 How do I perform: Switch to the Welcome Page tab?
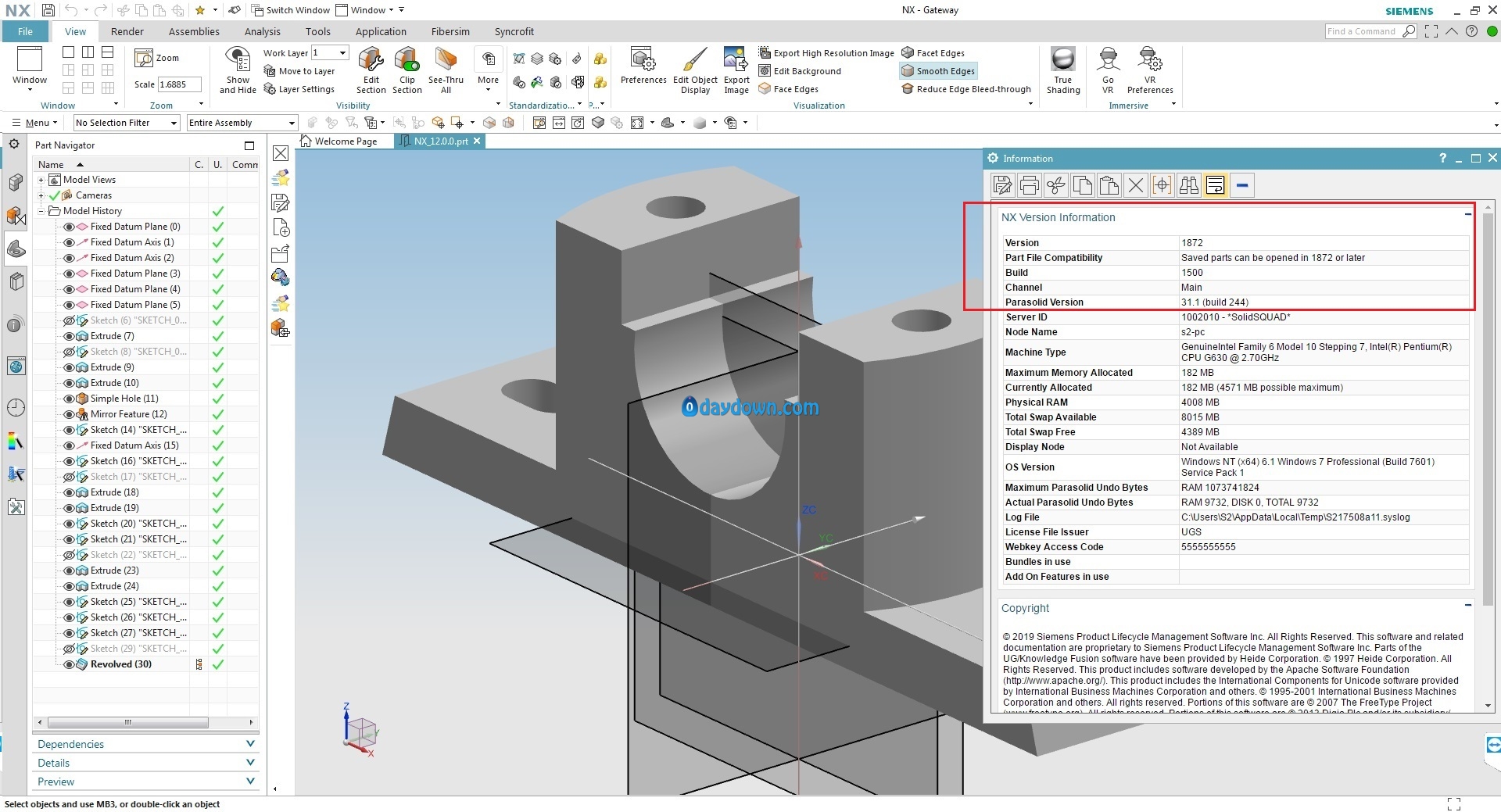point(339,141)
